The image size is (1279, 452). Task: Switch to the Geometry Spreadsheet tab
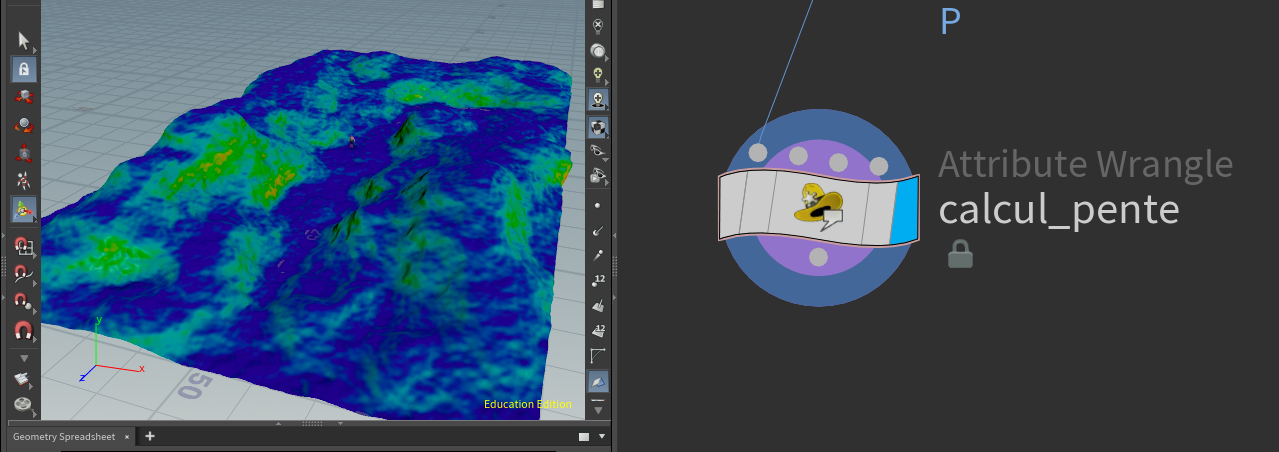tap(64, 437)
